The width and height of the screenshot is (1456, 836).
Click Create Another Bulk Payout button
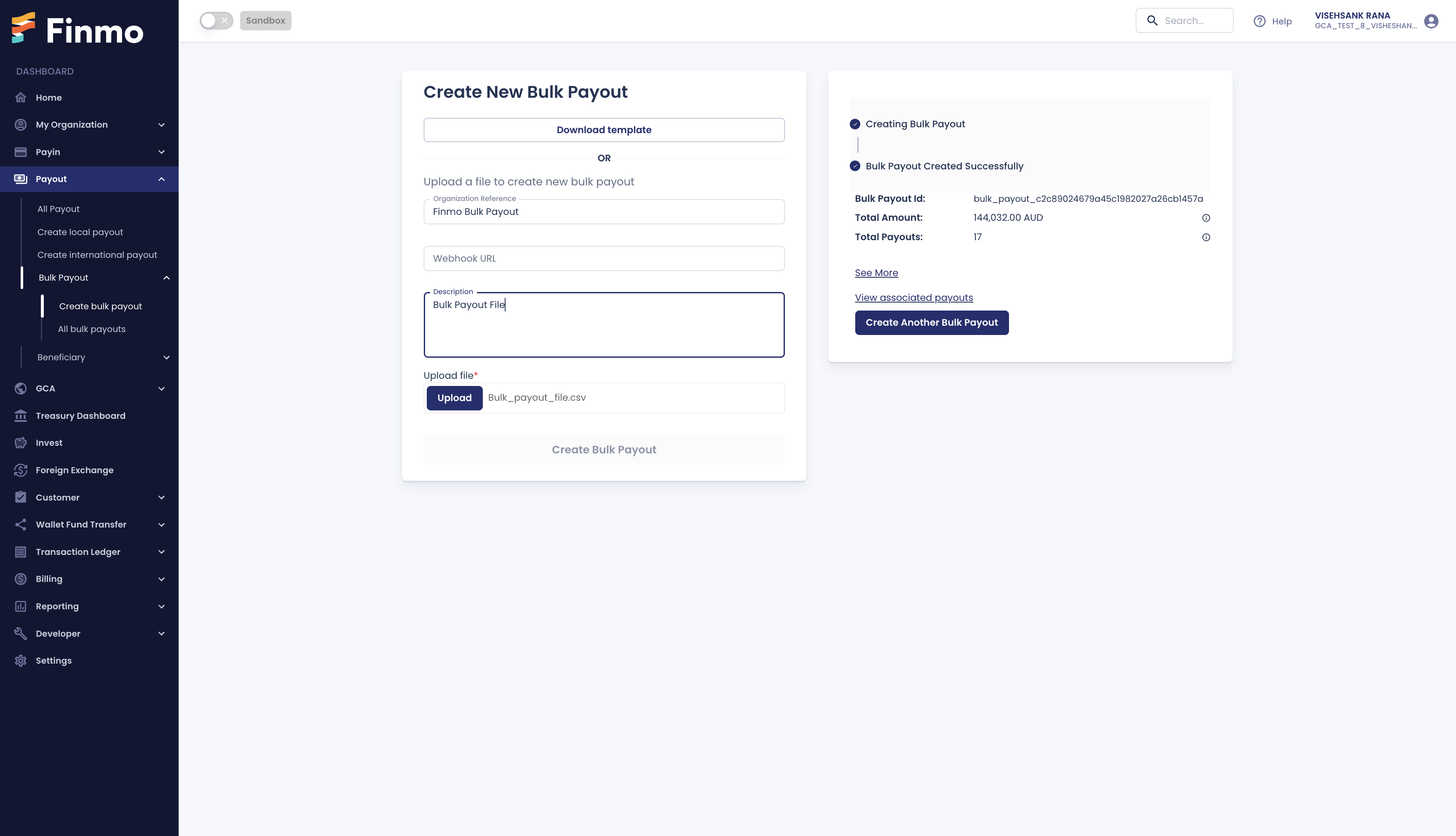click(931, 322)
